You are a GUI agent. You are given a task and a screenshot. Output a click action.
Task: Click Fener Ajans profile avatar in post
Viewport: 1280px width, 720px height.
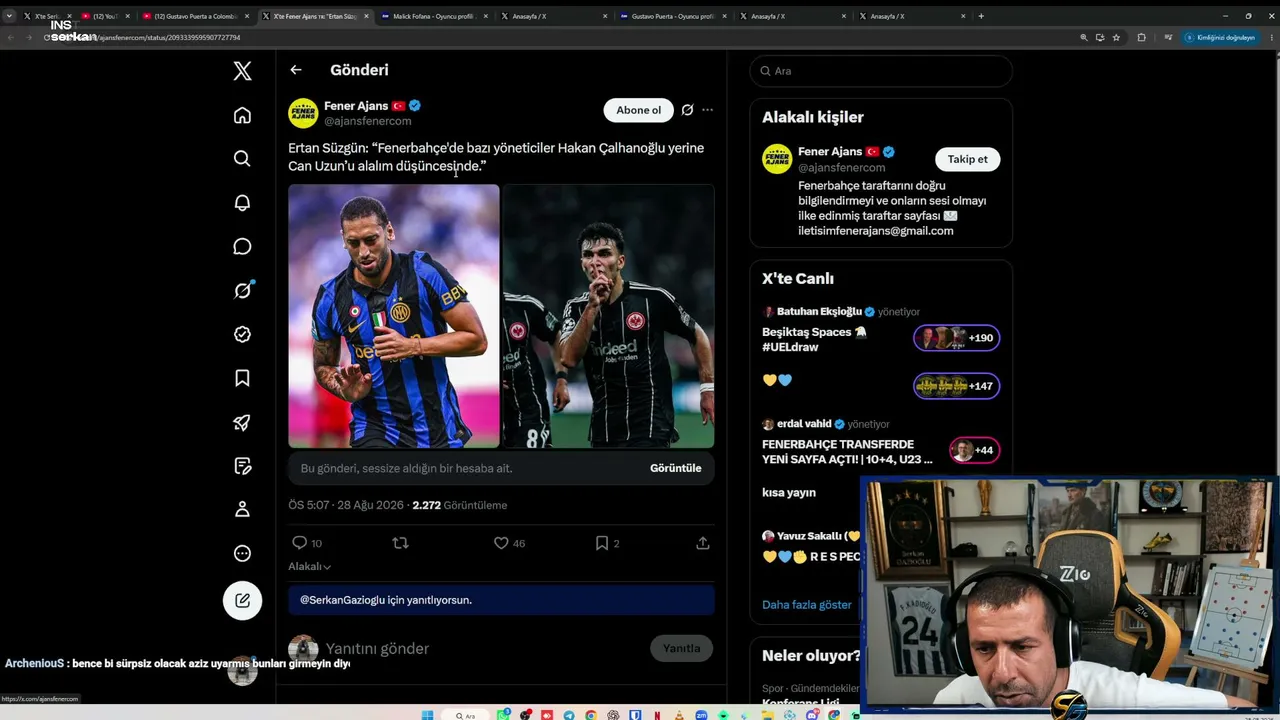point(303,113)
